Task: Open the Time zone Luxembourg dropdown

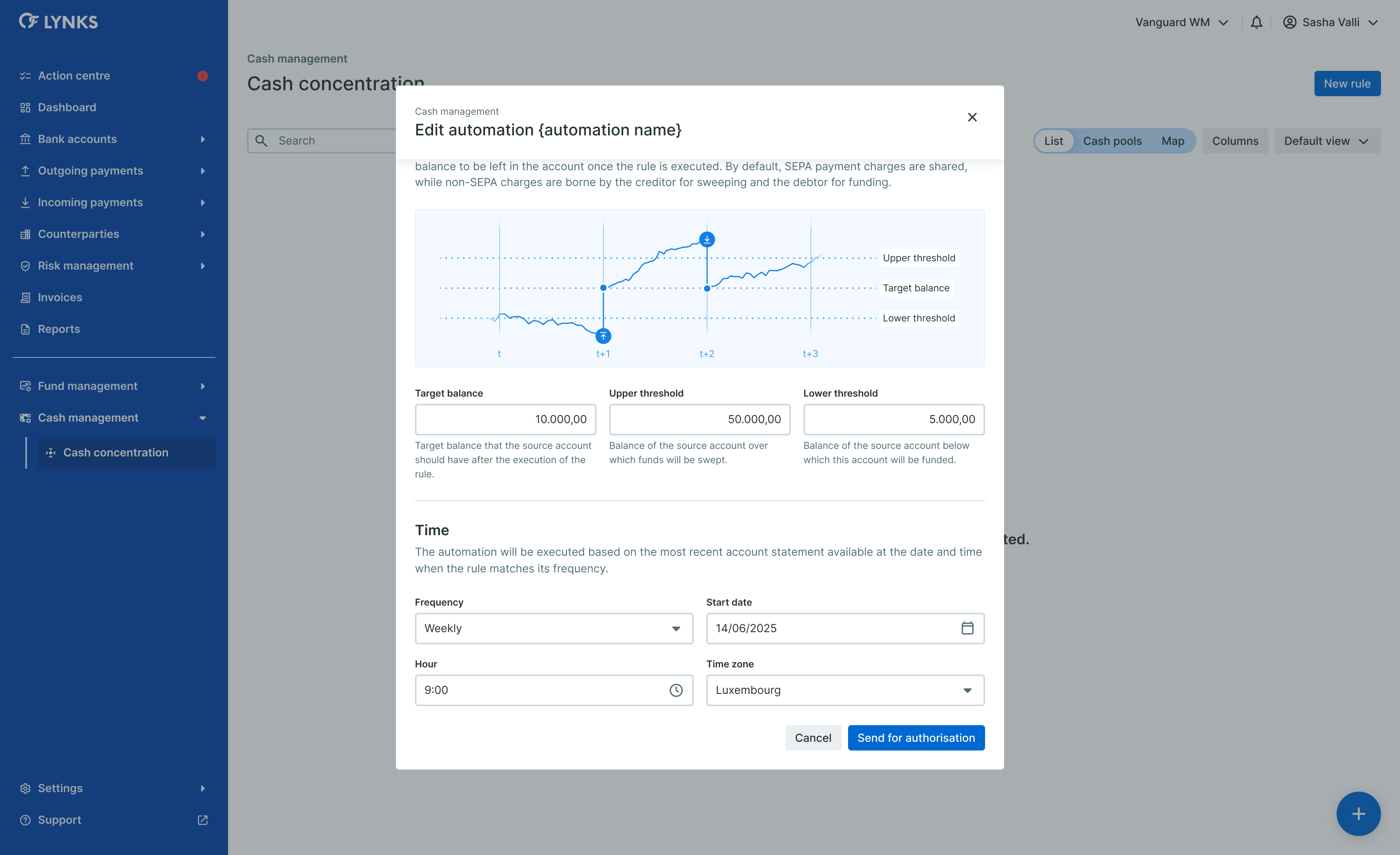Action: pos(845,690)
